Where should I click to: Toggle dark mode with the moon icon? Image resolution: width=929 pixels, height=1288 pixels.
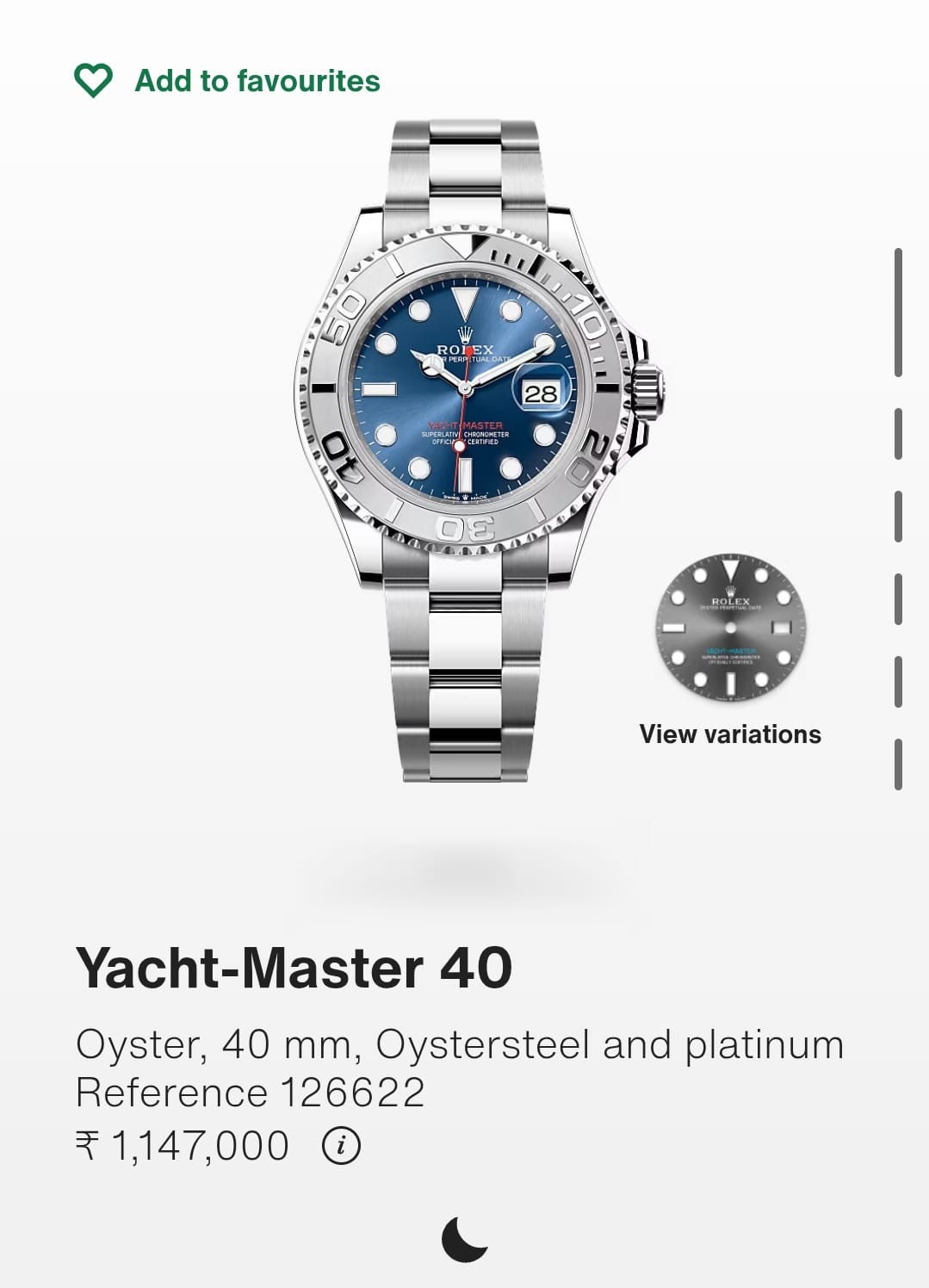point(465,1239)
